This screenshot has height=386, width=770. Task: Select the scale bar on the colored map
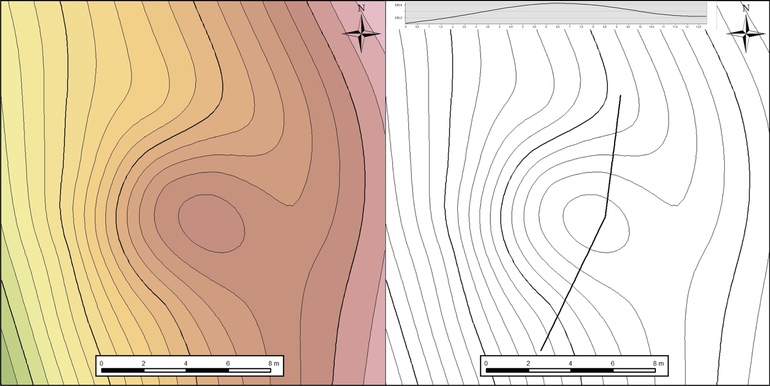(x=190, y=366)
